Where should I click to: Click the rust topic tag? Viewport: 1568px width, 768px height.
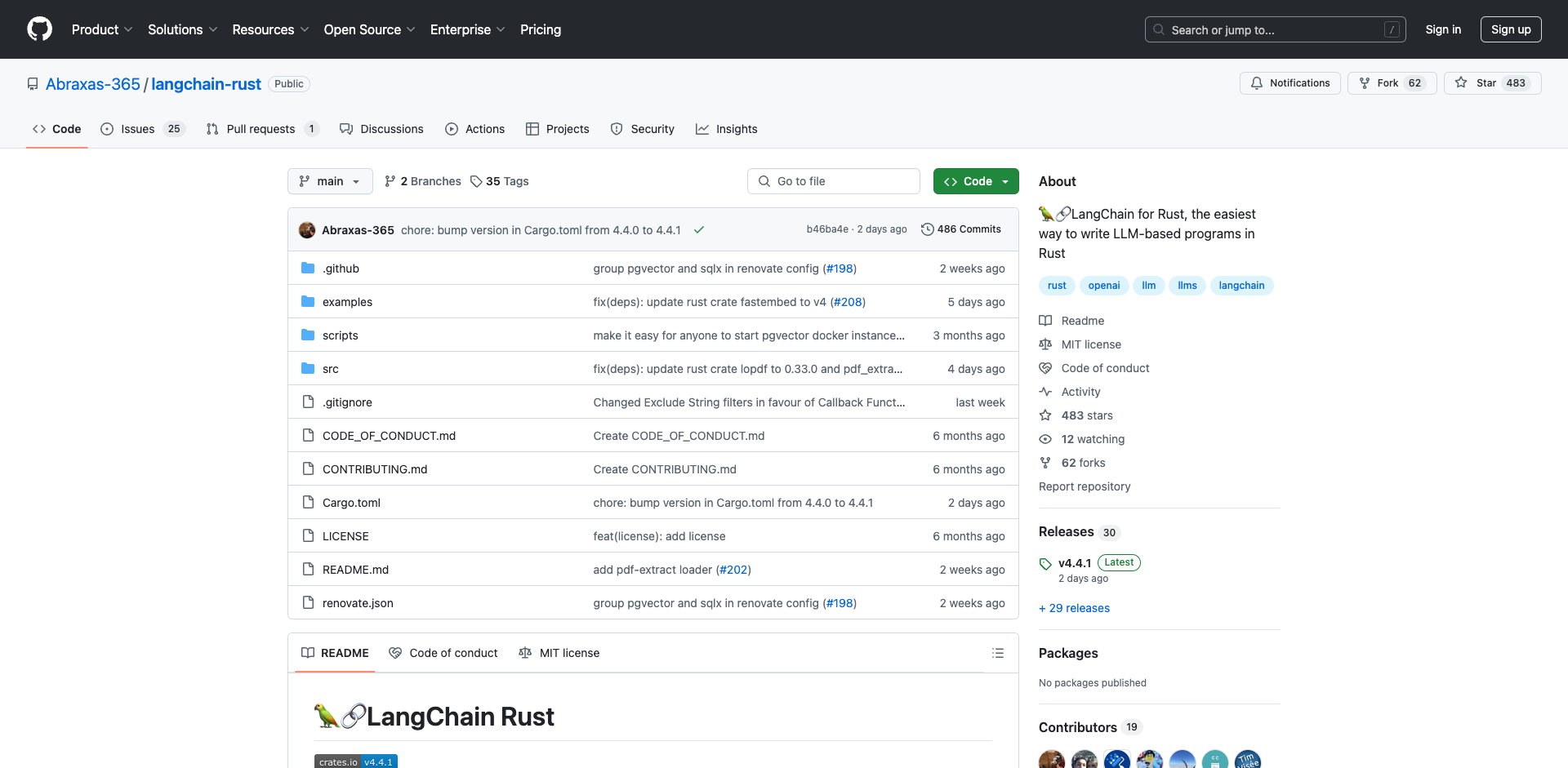[x=1057, y=286]
